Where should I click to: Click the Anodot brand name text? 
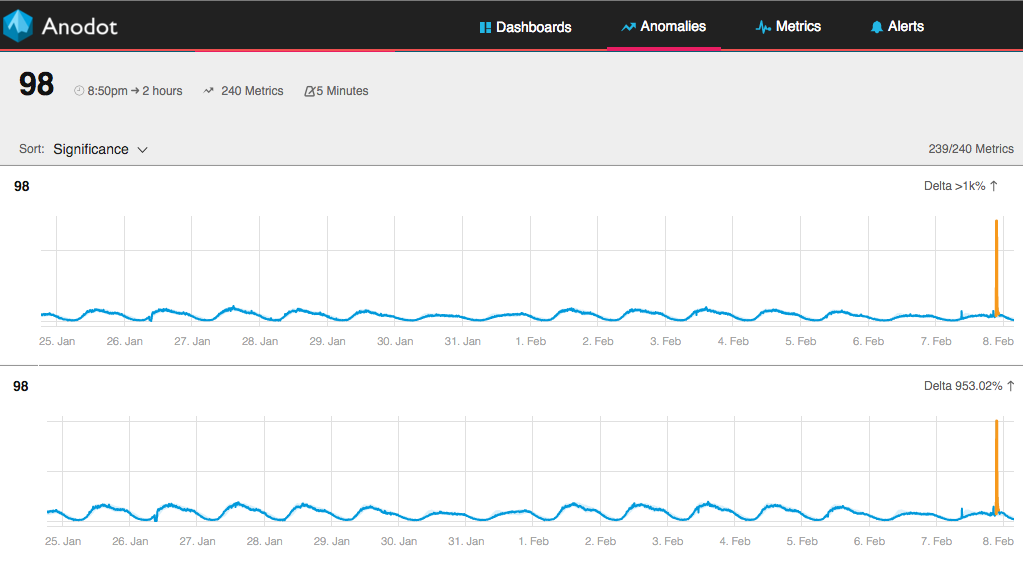[x=80, y=26]
